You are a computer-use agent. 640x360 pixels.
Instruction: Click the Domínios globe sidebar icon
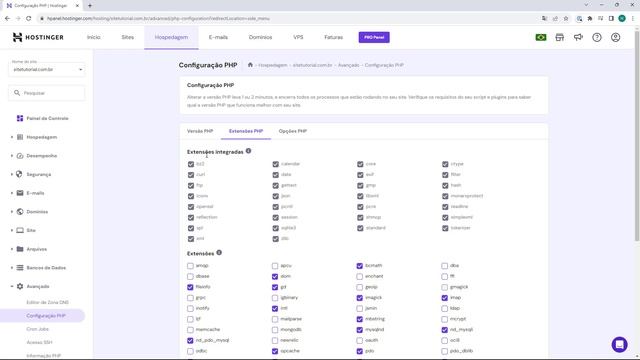click(x=20, y=212)
